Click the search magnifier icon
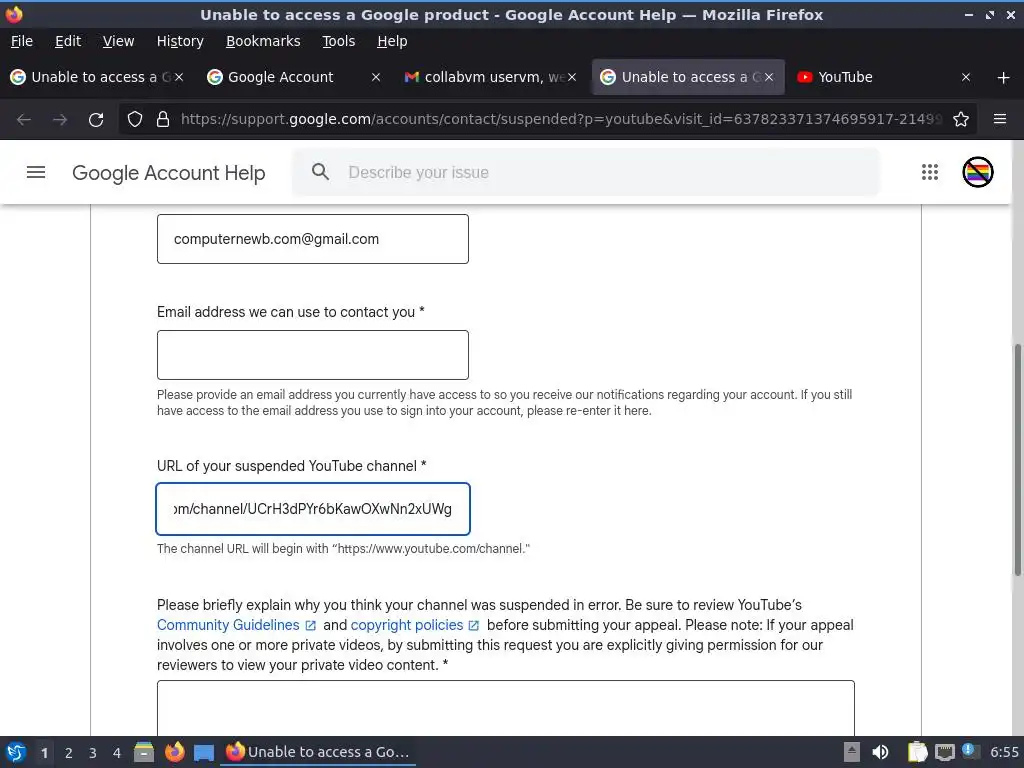Image resolution: width=1024 pixels, height=768 pixels. coord(320,172)
